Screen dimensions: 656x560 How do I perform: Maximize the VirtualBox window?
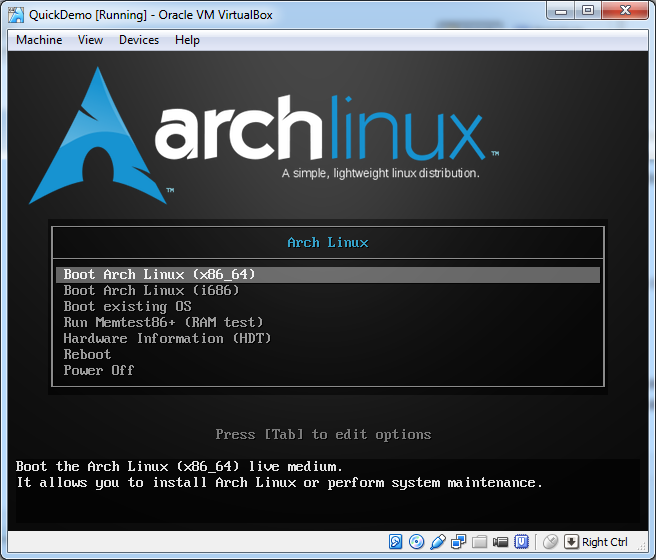pos(588,10)
